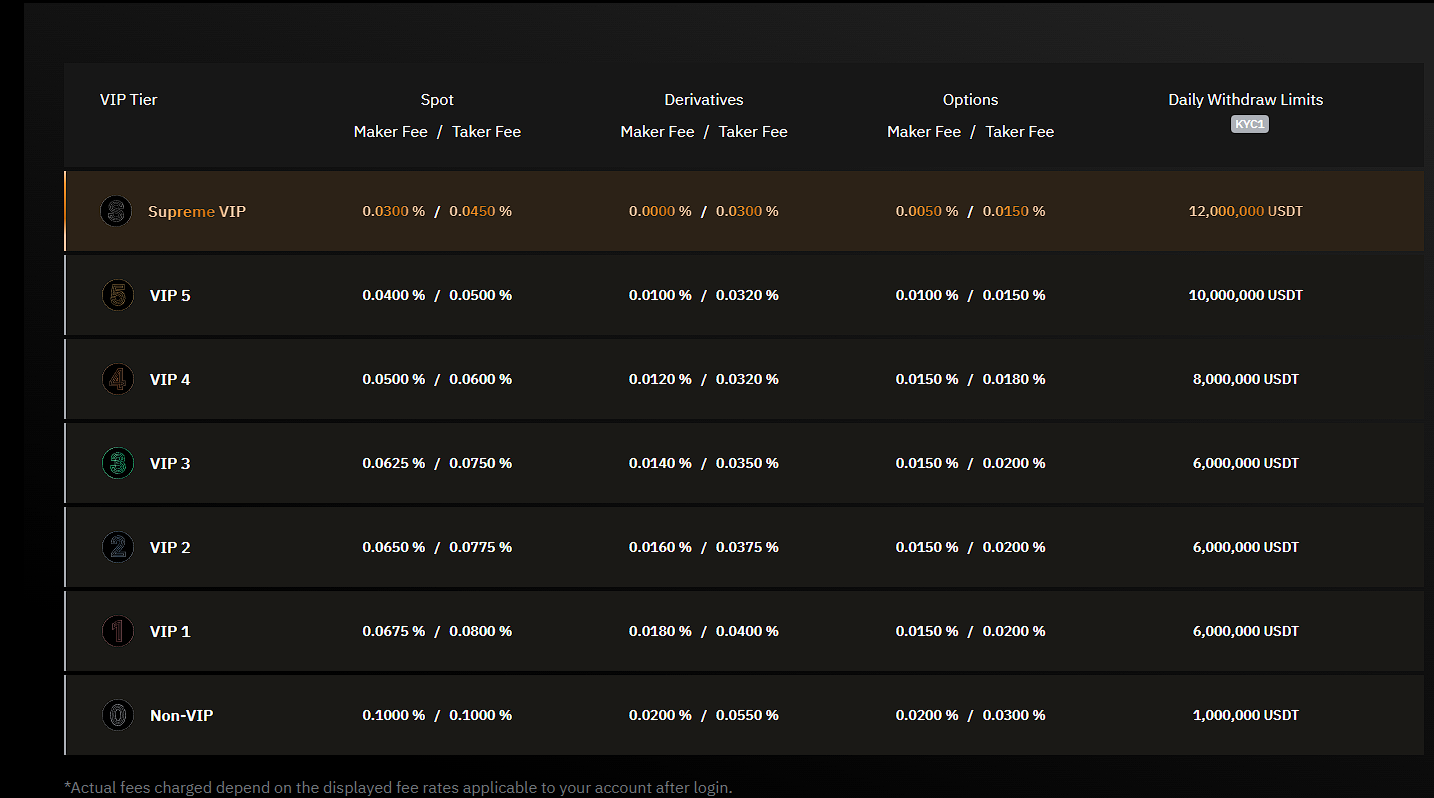Select the green VIP 3 badge icon

[x=117, y=463]
